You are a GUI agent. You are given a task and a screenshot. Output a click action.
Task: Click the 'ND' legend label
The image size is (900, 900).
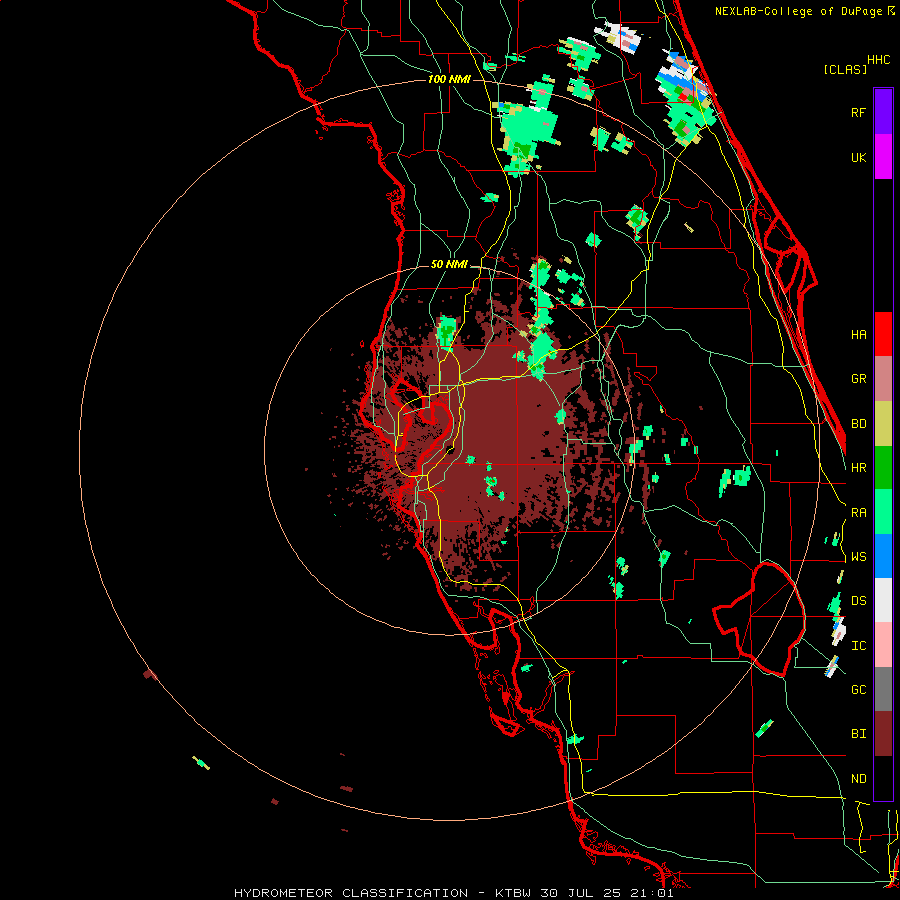coord(858,778)
